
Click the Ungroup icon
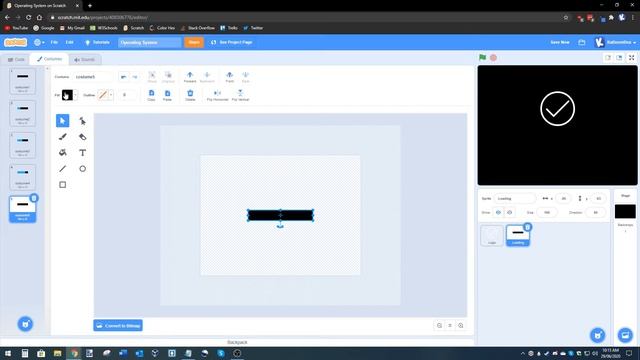coord(168,77)
